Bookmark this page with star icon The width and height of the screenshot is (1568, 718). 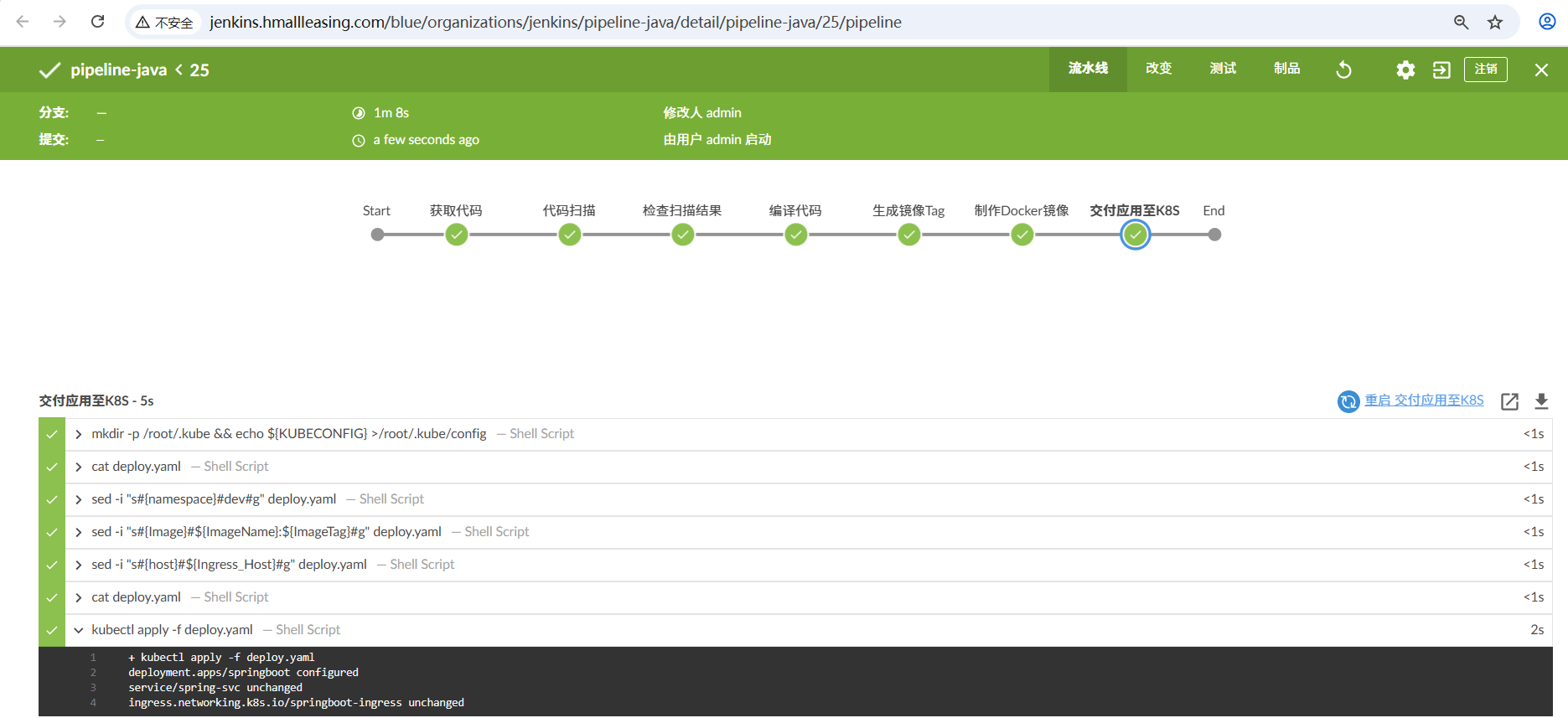(1495, 23)
